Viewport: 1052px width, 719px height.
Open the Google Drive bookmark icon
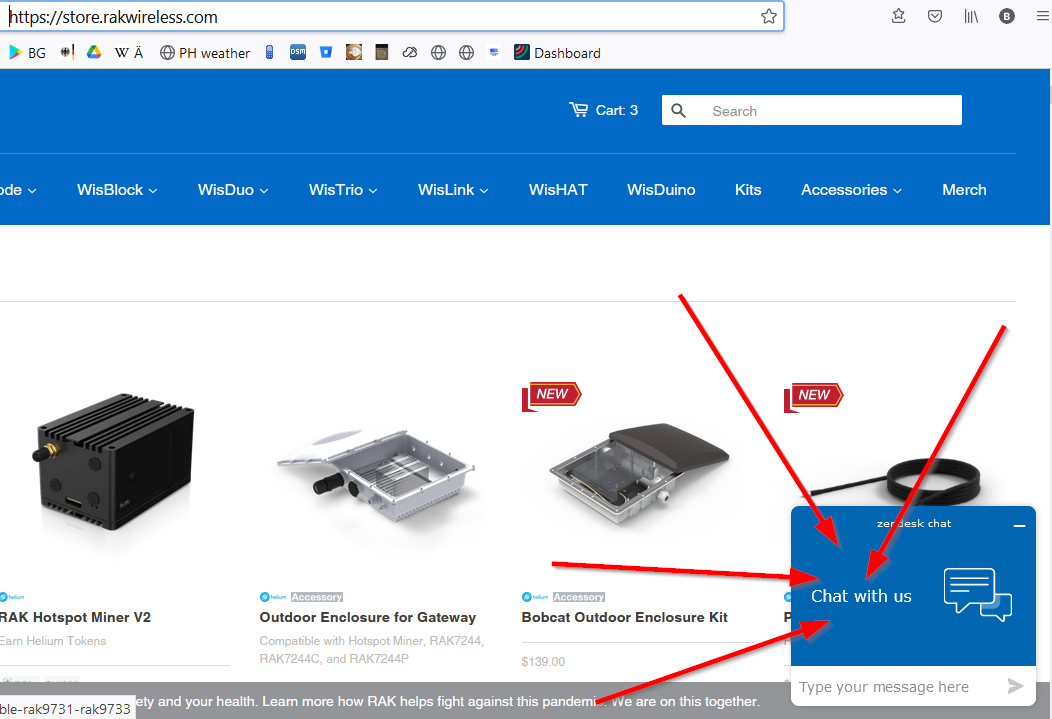[x=94, y=53]
